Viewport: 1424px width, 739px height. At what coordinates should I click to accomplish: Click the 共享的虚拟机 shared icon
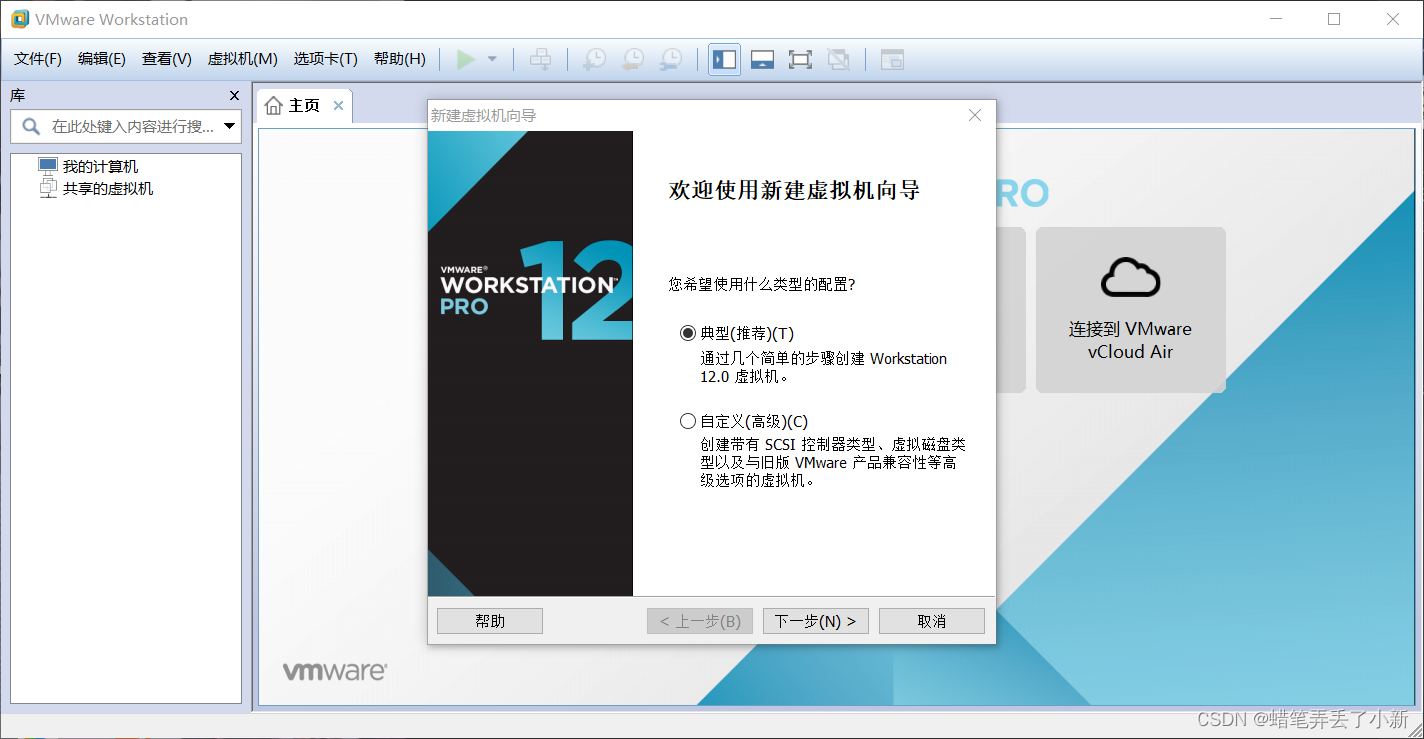(48, 188)
